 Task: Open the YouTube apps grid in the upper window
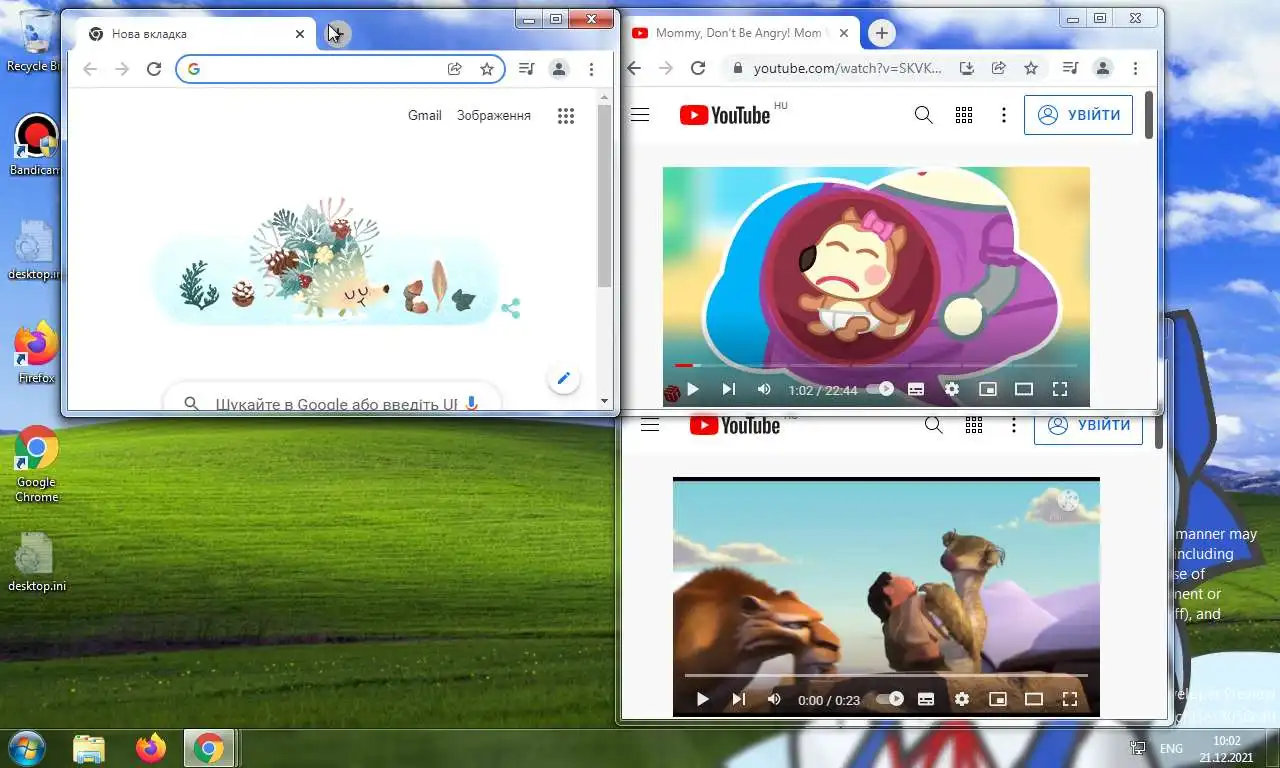pyautogui.click(x=964, y=115)
